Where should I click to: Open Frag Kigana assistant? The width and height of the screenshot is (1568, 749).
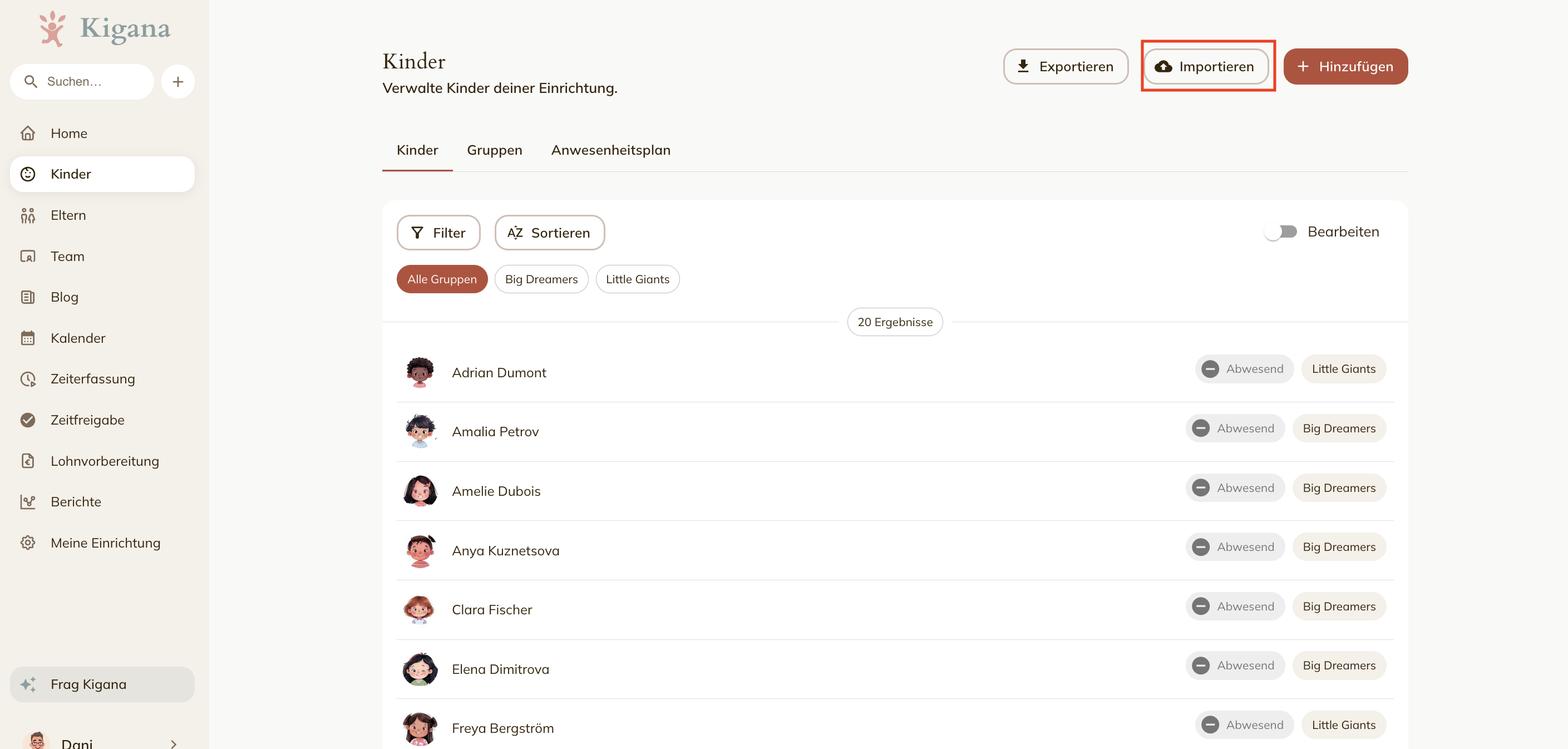(102, 684)
